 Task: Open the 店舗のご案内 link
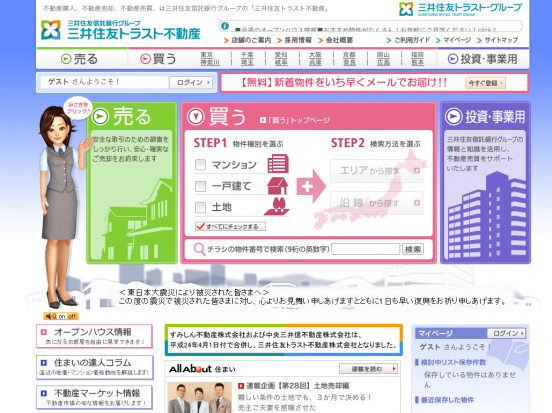click(247, 40)
